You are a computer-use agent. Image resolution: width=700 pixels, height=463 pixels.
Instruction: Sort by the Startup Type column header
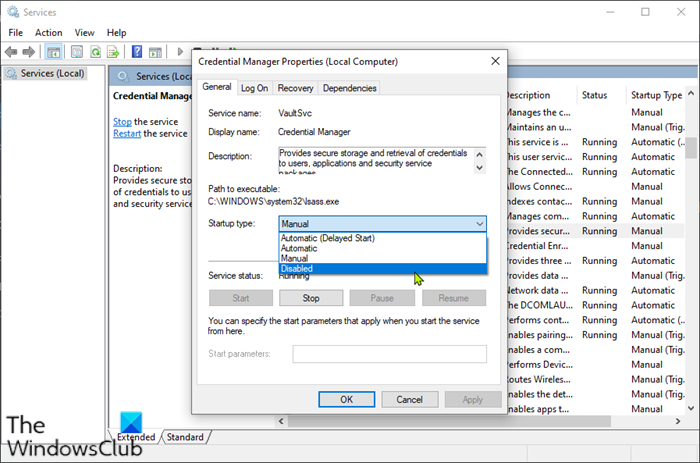tap(656, 95)
